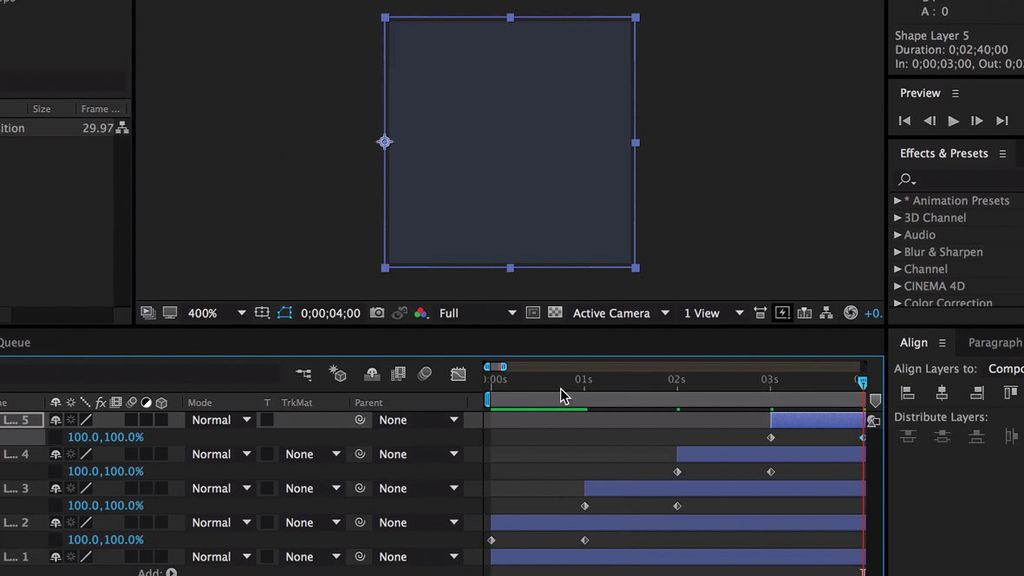The height and width of the screenshot is (576, 1024).
Task: Take a snapshot with the camera icon
Action: point(377,313)
